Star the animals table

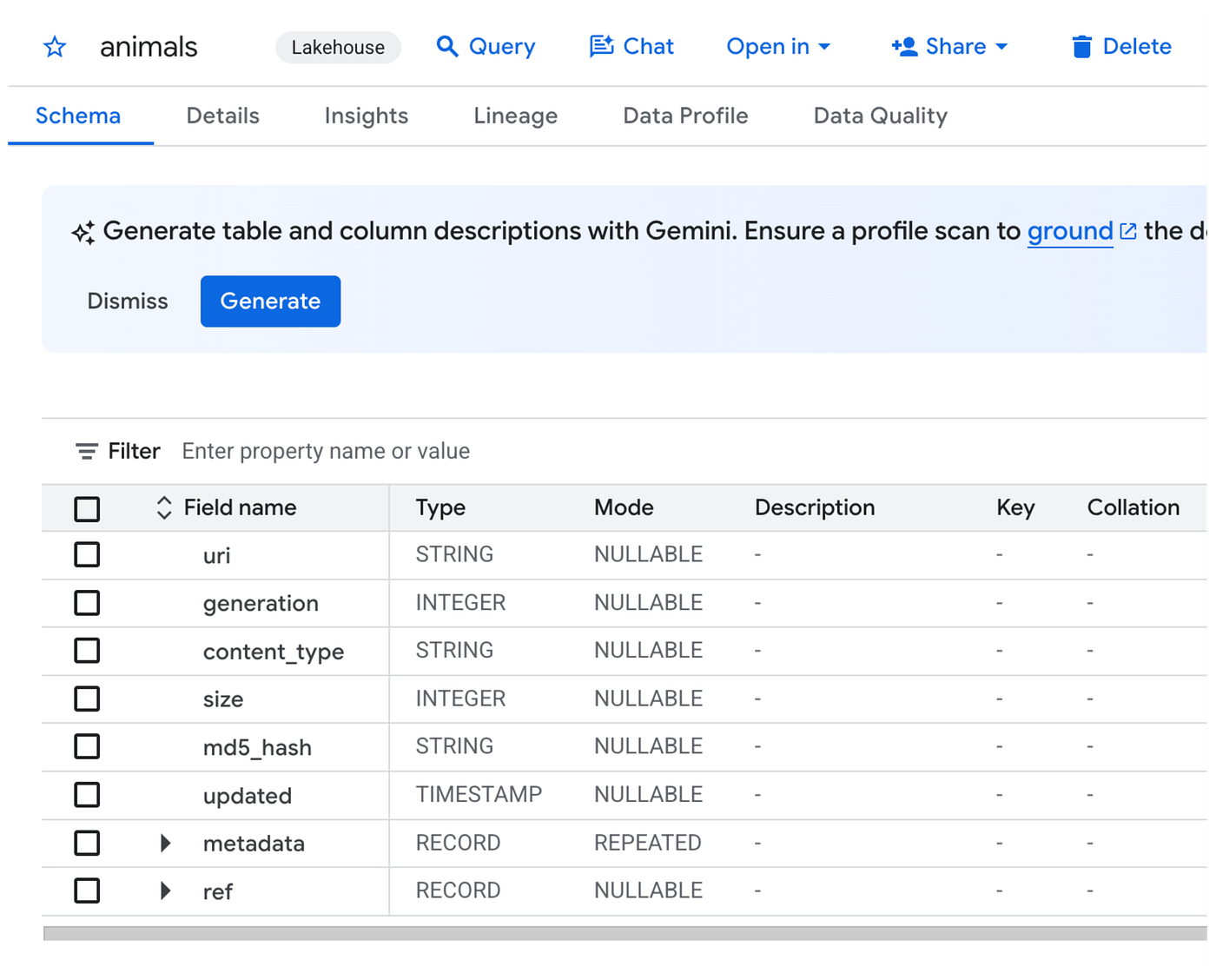(55, 47)
